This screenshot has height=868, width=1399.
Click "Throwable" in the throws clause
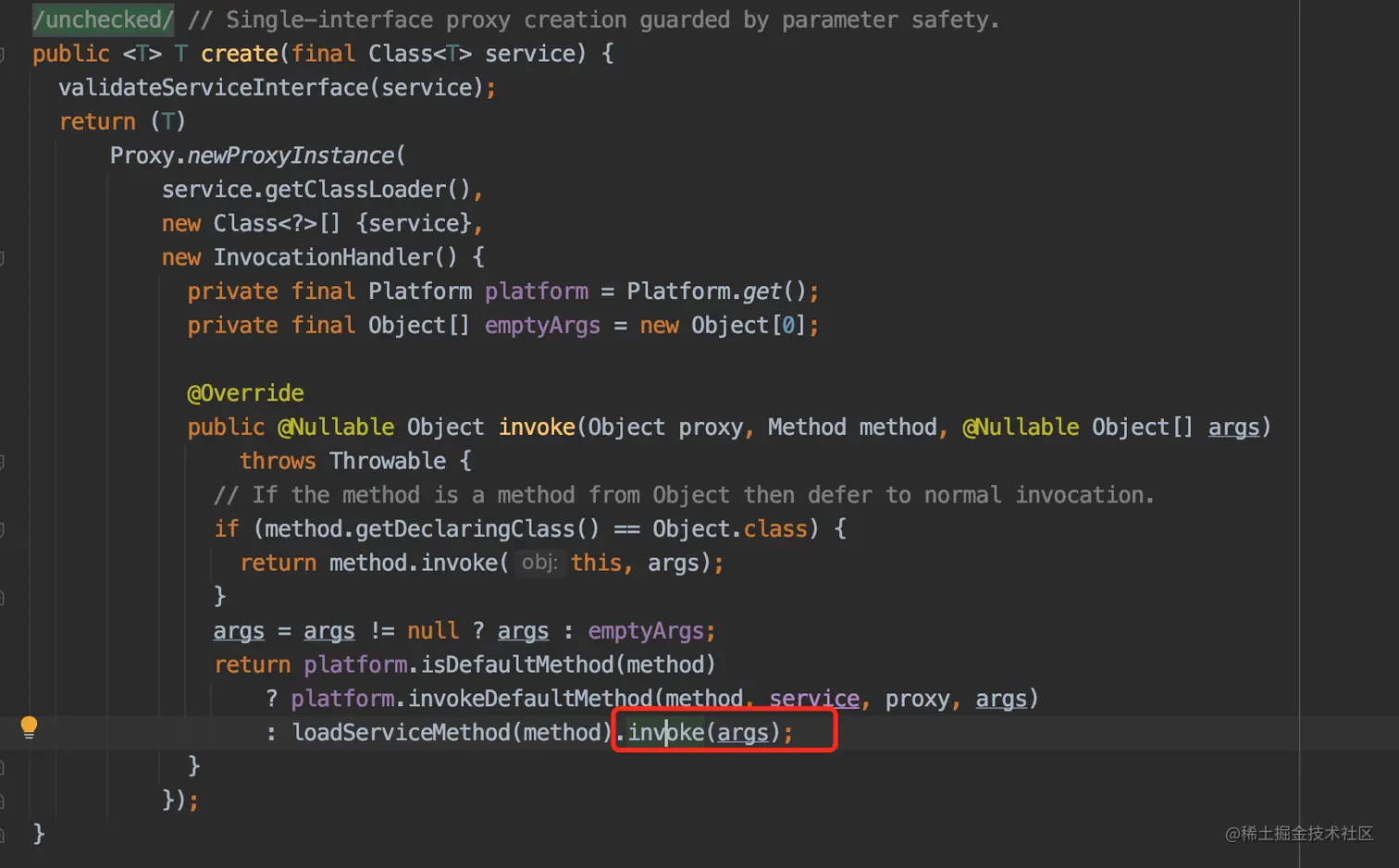point(388,461)
